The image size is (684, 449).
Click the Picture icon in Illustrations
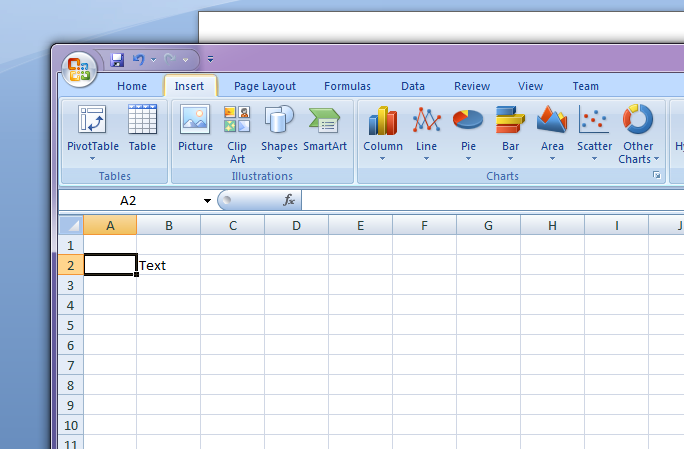pyautogui.click(x=195, y=121)
